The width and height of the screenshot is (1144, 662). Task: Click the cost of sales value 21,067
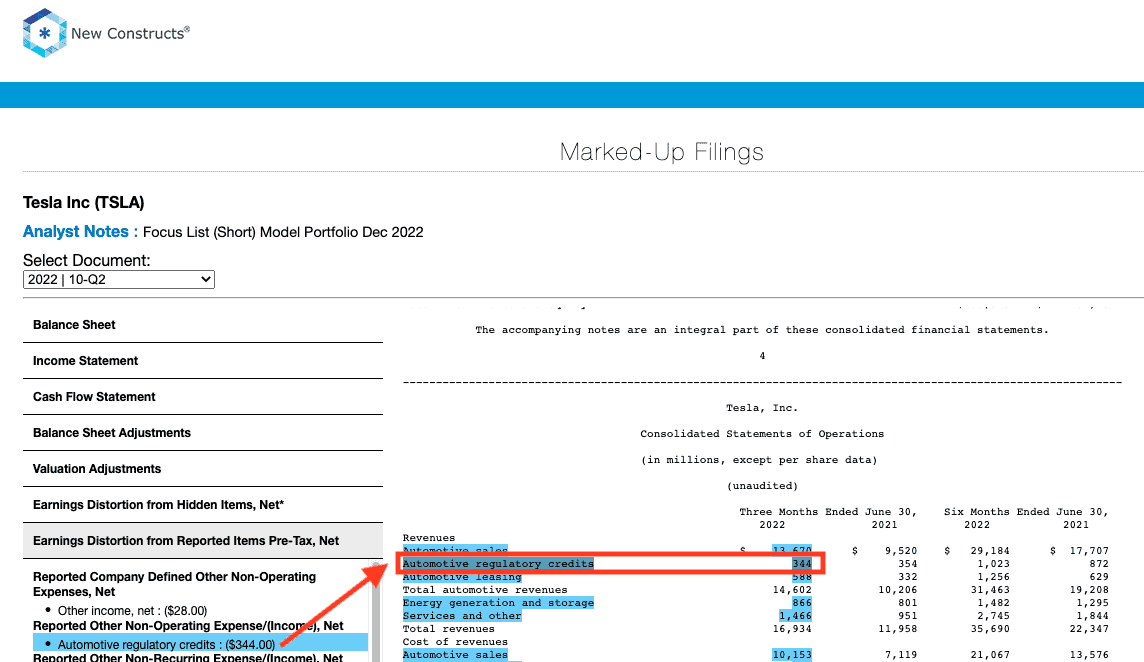(990, 655)
